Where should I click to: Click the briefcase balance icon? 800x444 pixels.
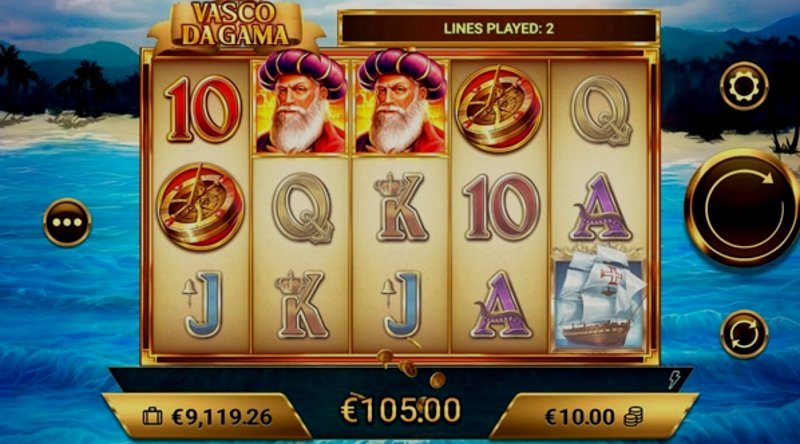152,417
